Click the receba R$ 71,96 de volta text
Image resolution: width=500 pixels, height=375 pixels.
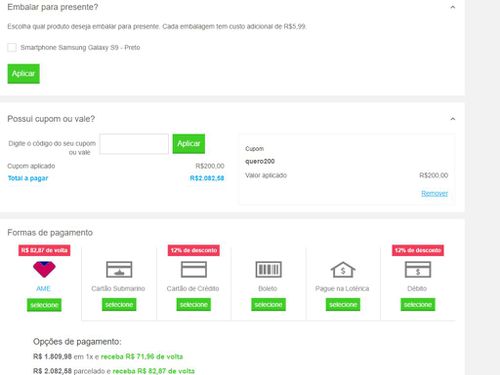tap(142, 357)
